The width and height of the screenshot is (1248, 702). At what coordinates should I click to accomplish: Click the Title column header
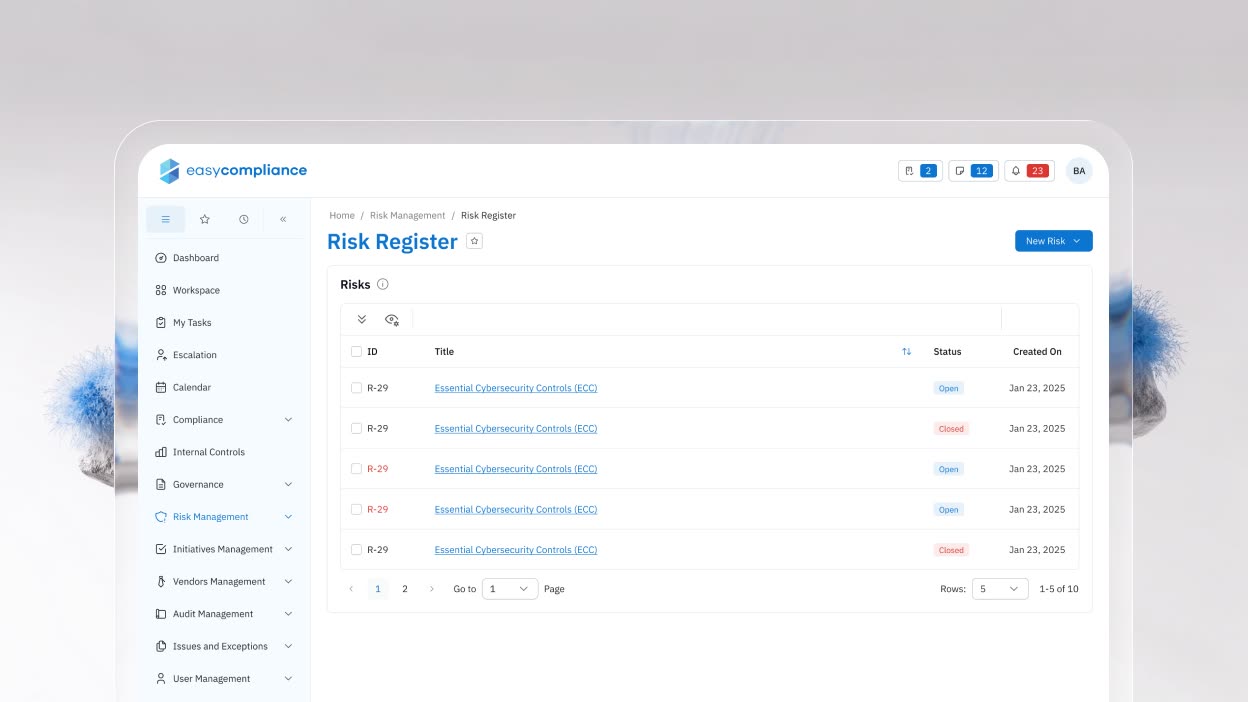click(444, 352)
